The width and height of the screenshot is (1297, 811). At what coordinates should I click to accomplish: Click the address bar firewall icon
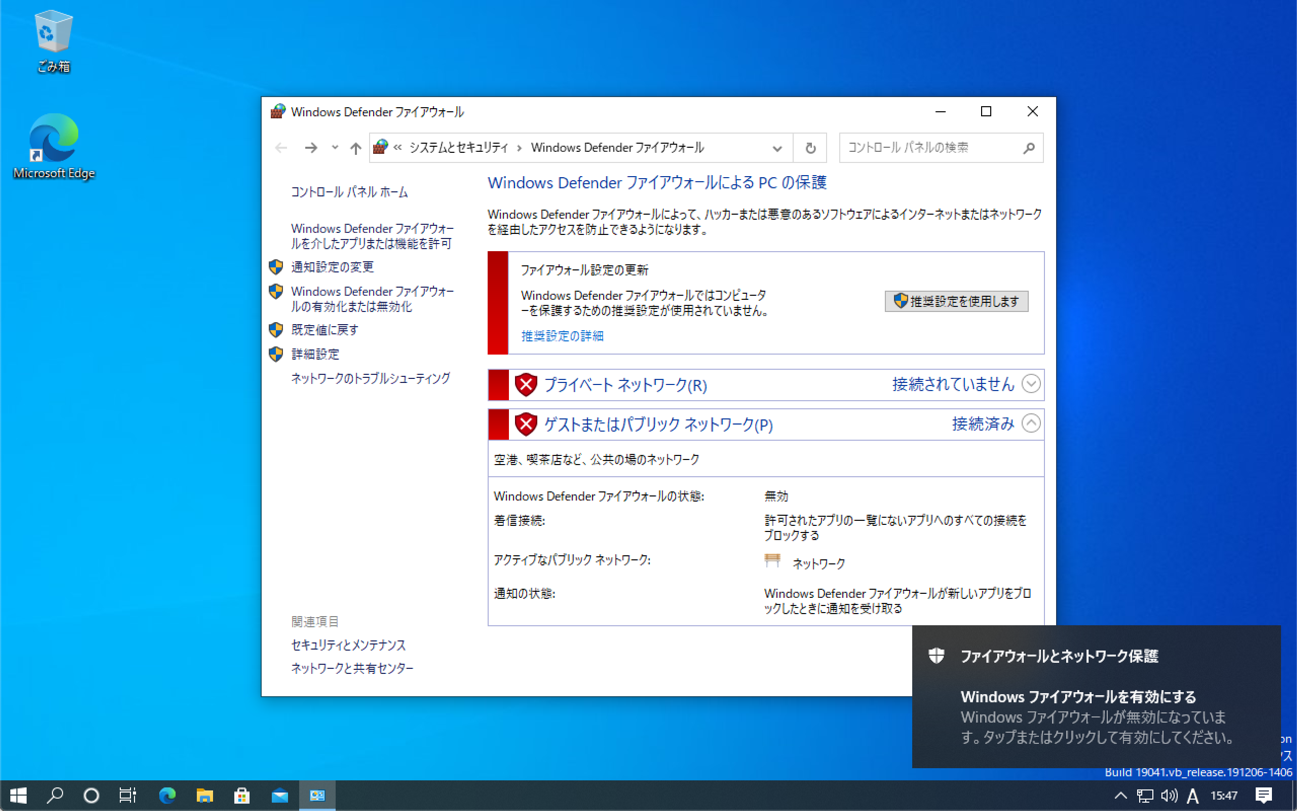coord(380,148)
